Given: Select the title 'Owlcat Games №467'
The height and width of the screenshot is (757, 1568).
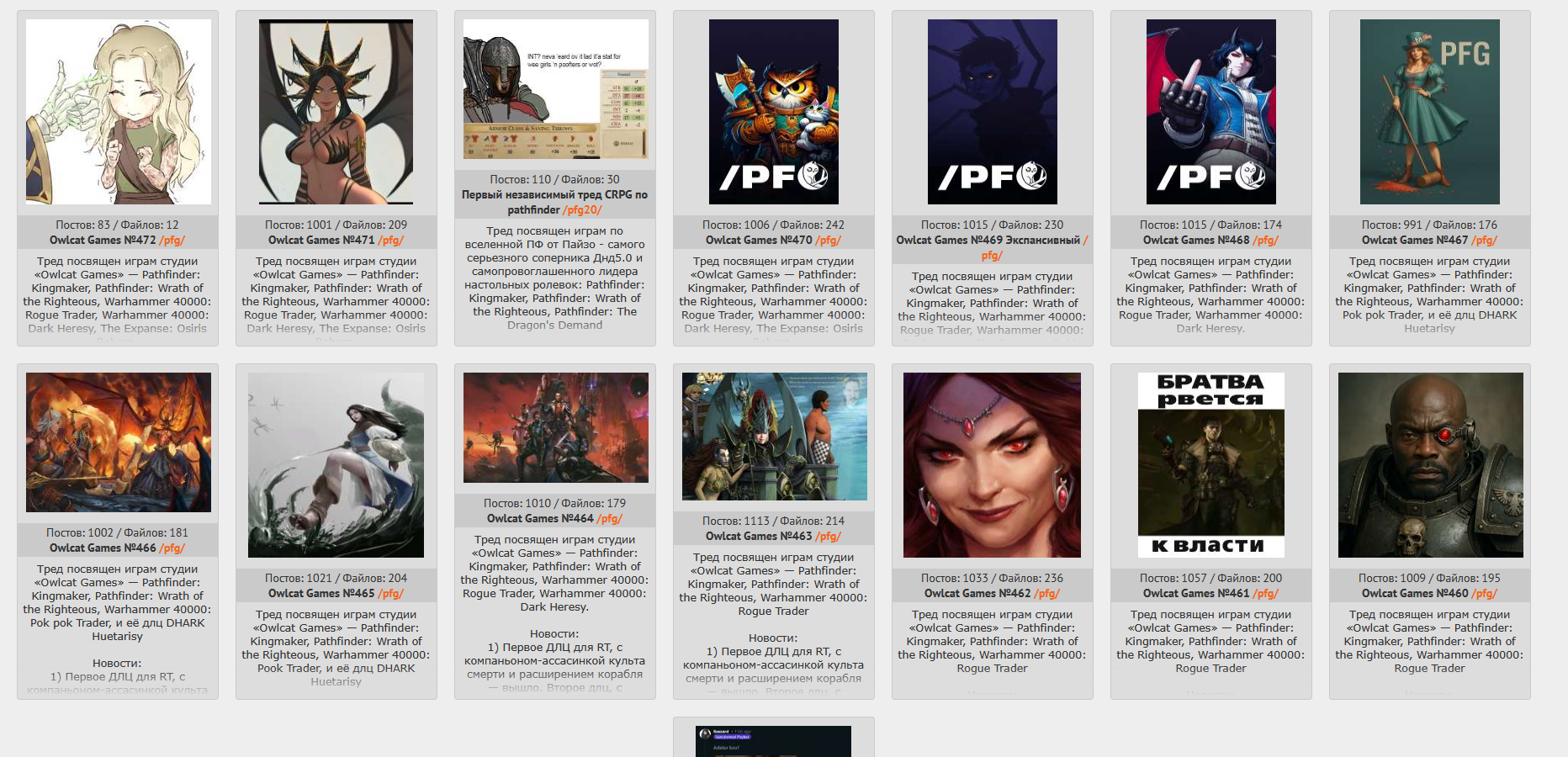Looking at the screenshot, I should [1415, 240].
